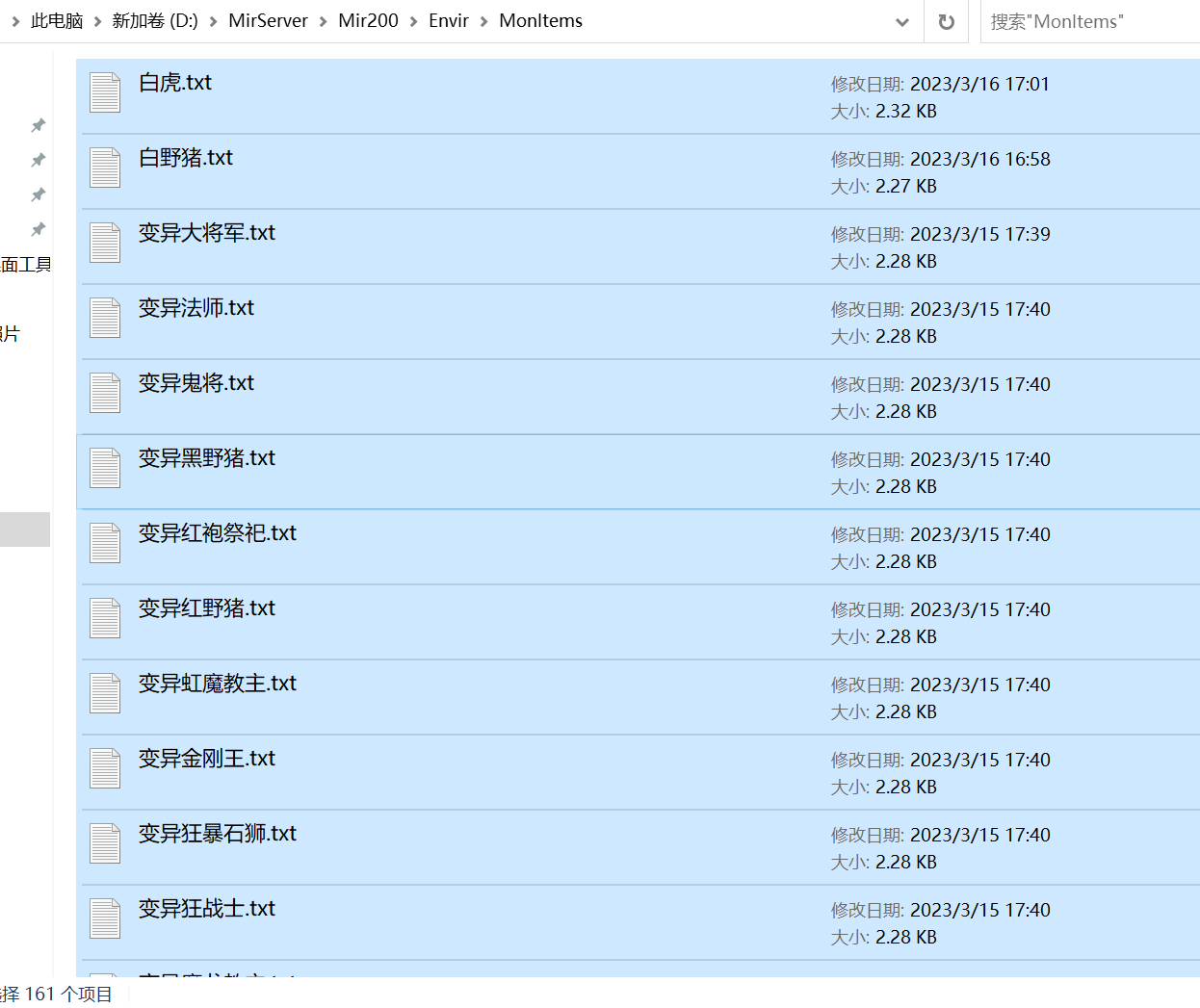The width and height of the screenshot is (1200, 1008).
Task: Expand the chevron before 此电脑
Action: (15, 21)
